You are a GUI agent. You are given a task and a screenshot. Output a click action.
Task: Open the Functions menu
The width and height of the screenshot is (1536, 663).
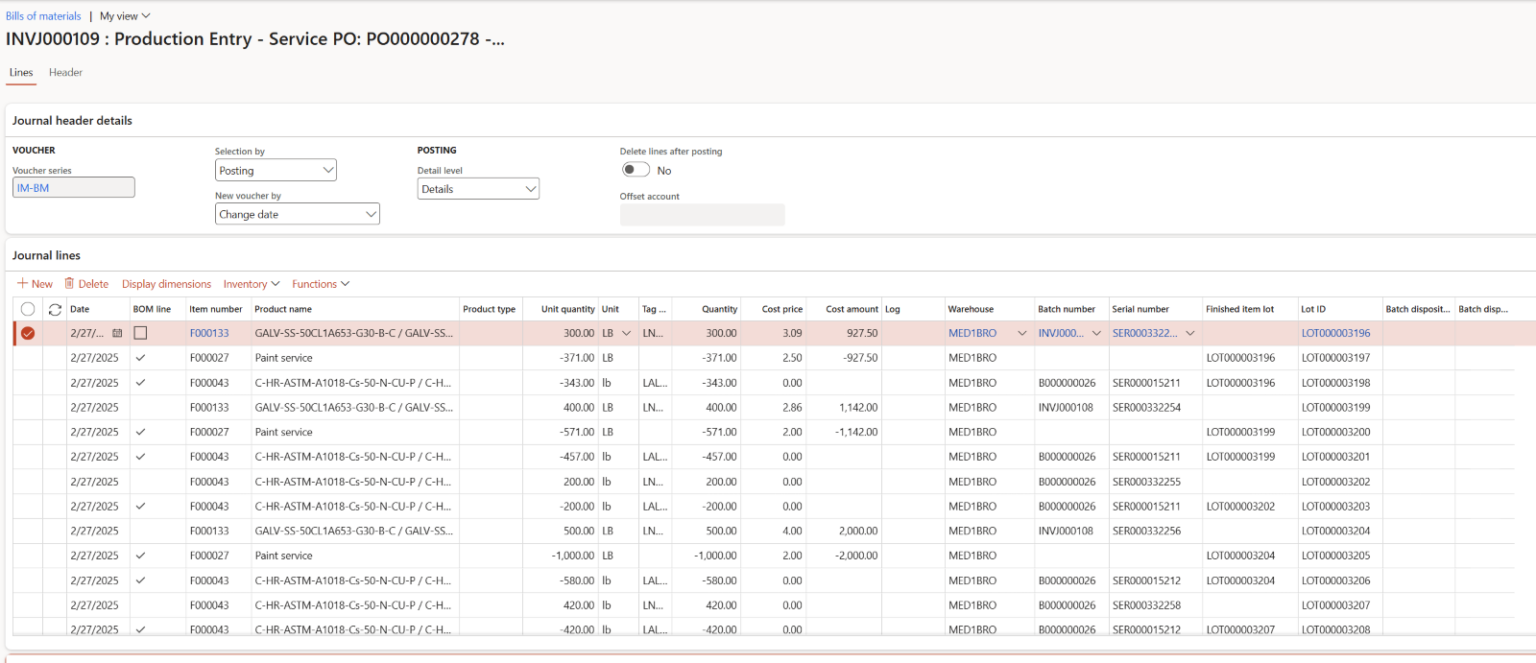(320, 283)
